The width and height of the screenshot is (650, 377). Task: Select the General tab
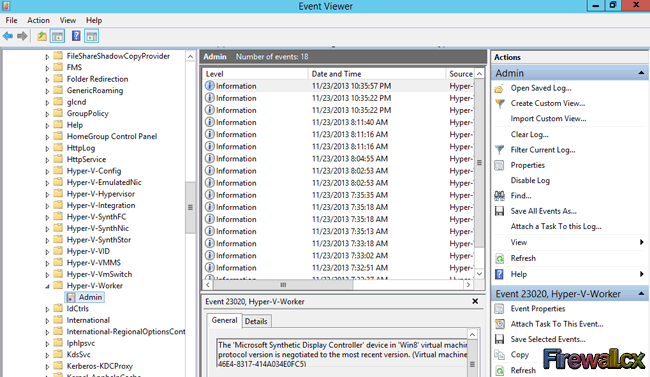(x=224, y=320)
